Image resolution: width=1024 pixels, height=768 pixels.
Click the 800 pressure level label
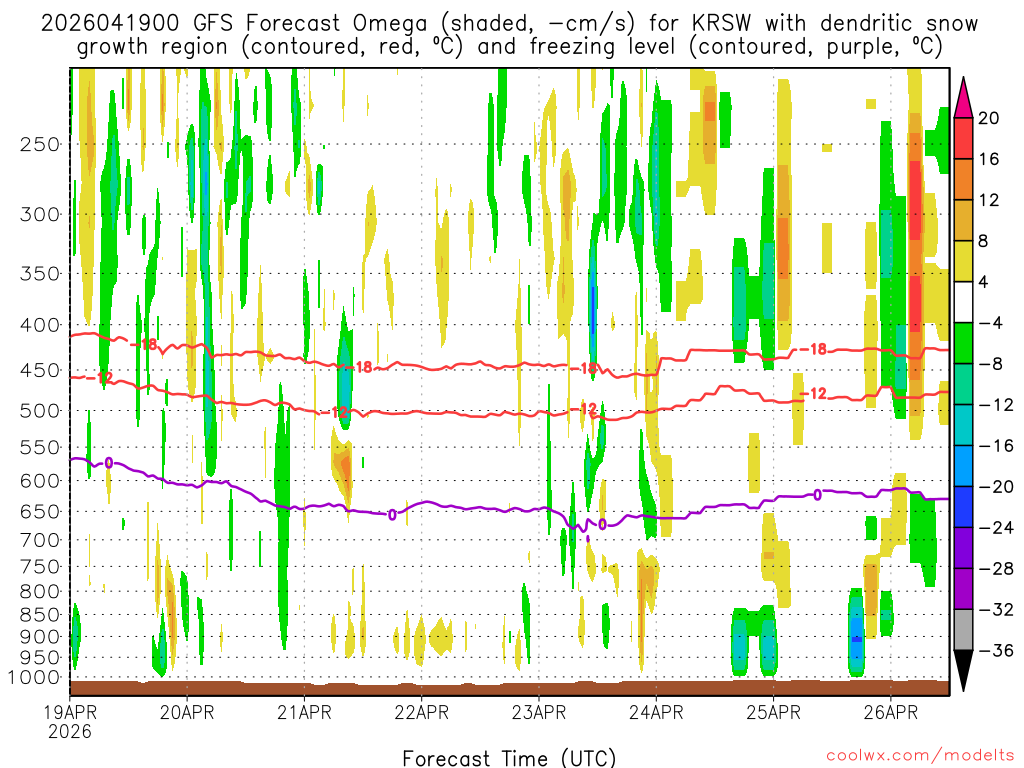pyautogui.click(x=40, y=592)
